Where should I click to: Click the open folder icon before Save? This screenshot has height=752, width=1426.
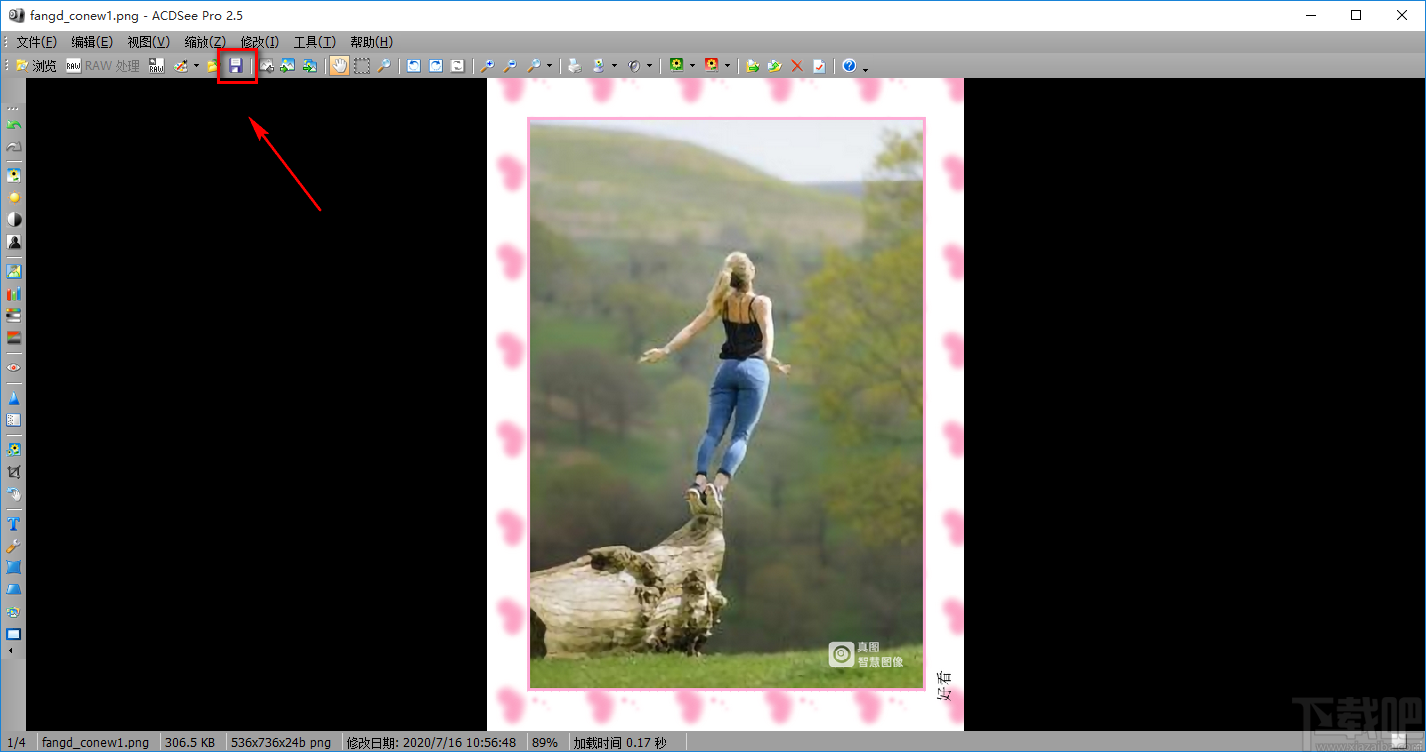[213, 66]
